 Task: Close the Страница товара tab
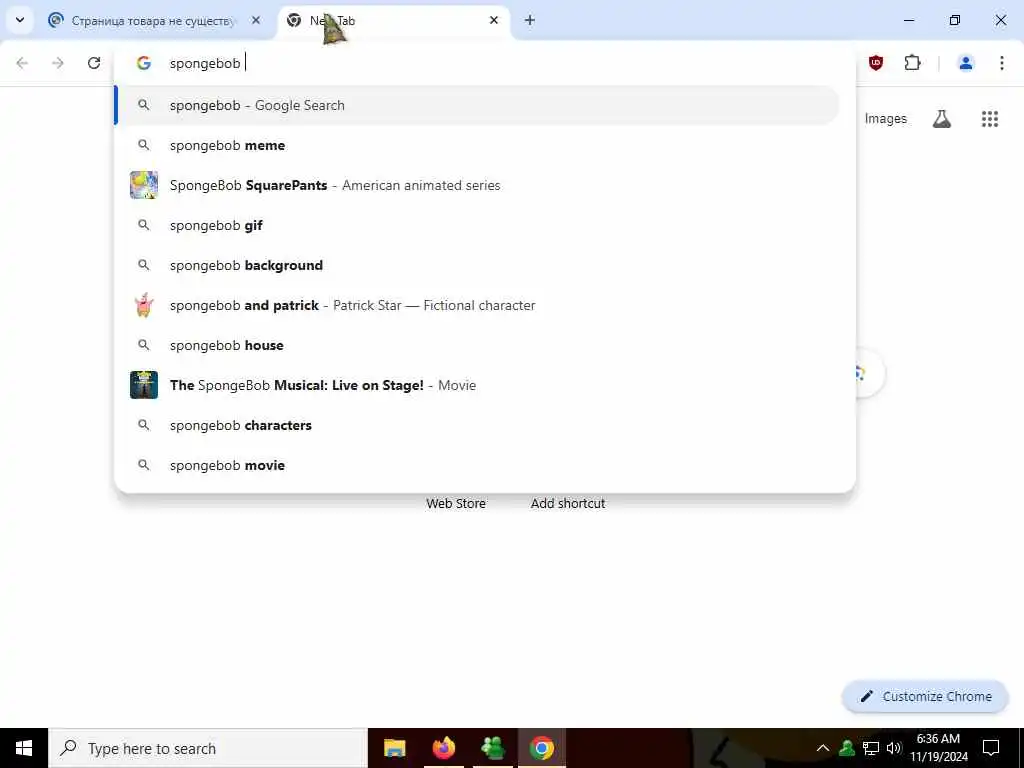tap(256, 20)
